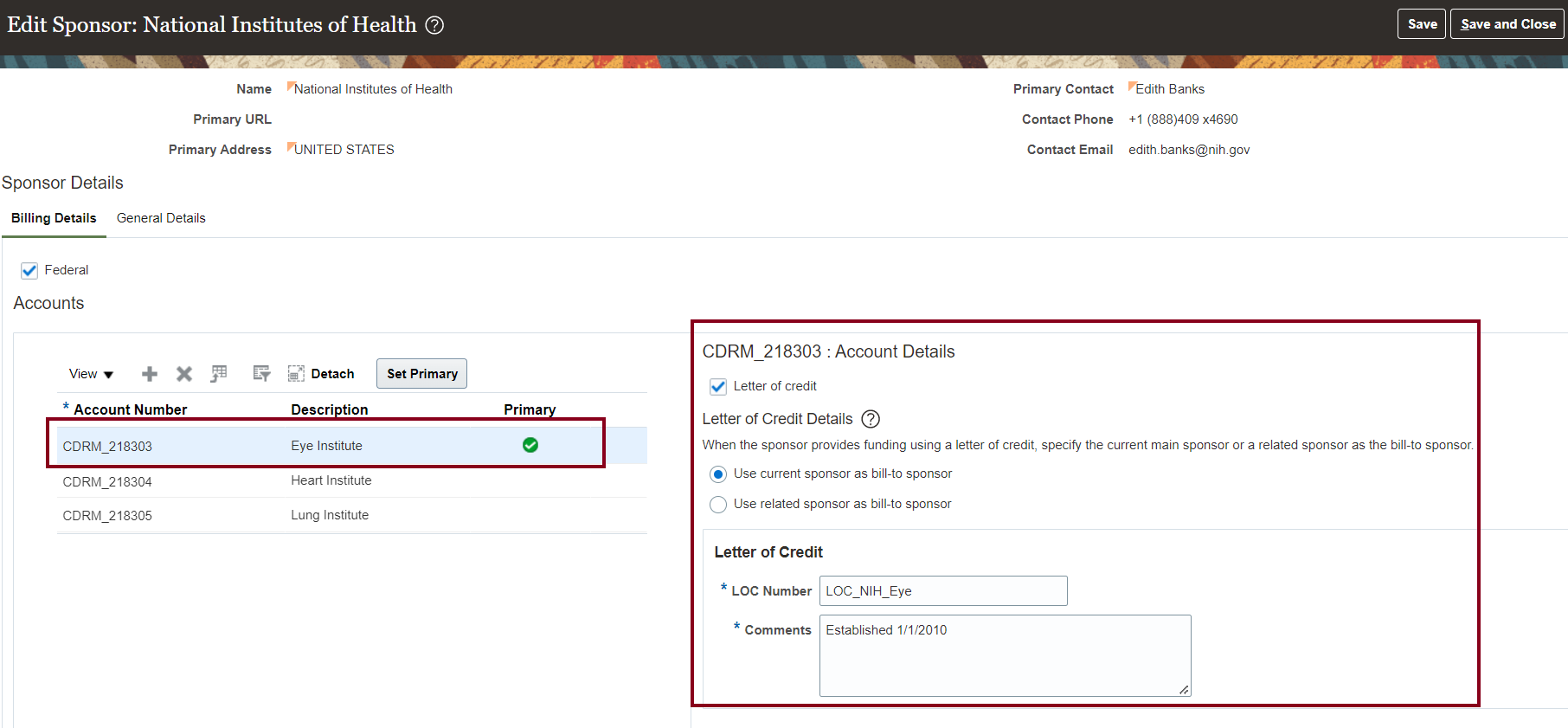Open help for Letter of Credit Details
This screenshot has height=728, width=1568.
click(871, 419)
